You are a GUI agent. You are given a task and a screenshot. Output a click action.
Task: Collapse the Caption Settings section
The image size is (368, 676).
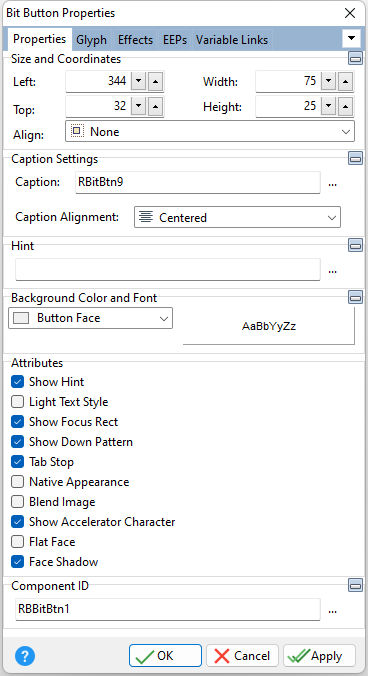pyautogui.click(x=355, y=158)
